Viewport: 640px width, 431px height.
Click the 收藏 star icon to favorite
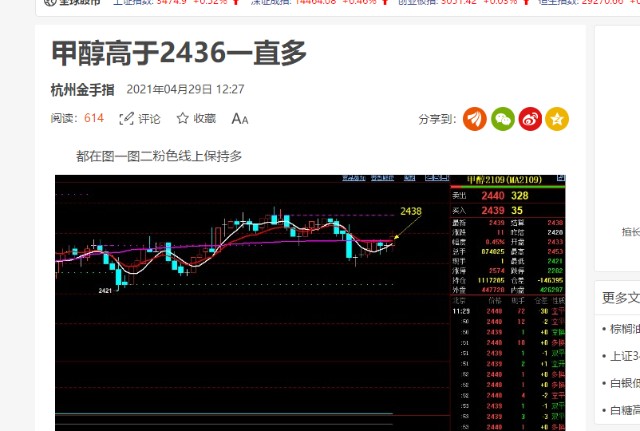(183, 119)
